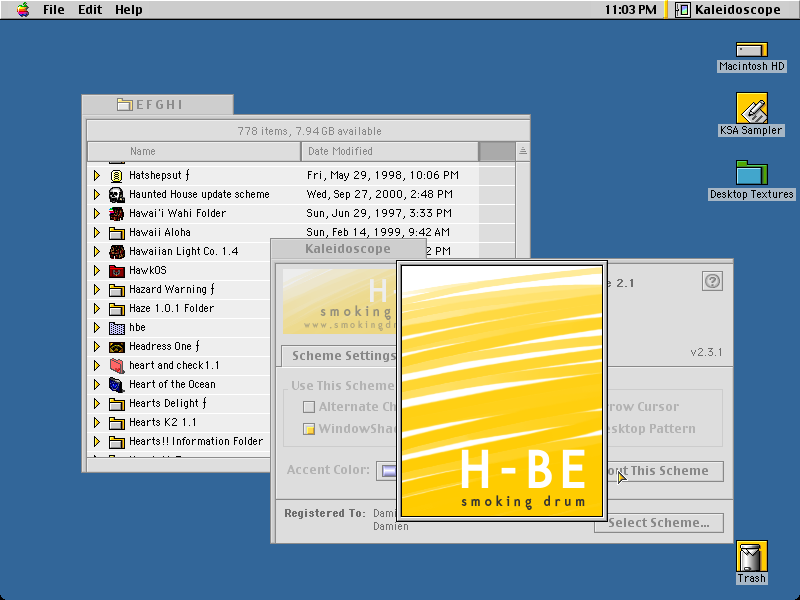The width and height of the screenshot is (800, 600).
Task: Expand Hawaiian Light Co. 1.4 folder
Action: 97,252
